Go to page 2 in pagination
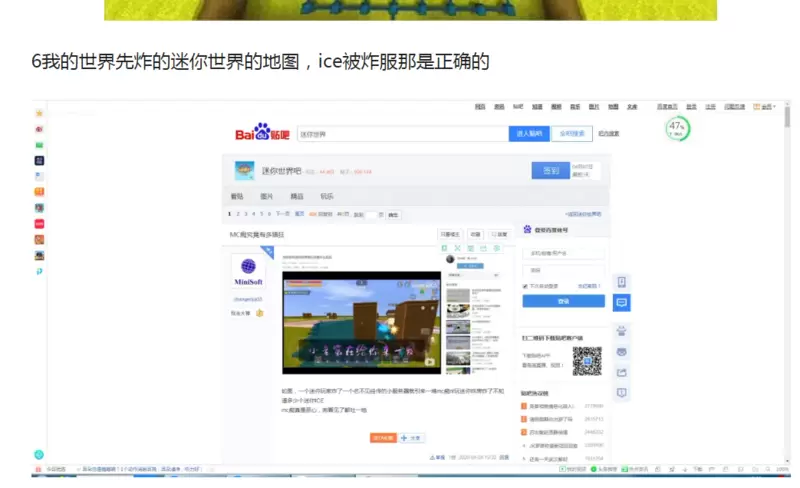Viewport: 800px width, 488px height. 238,214
